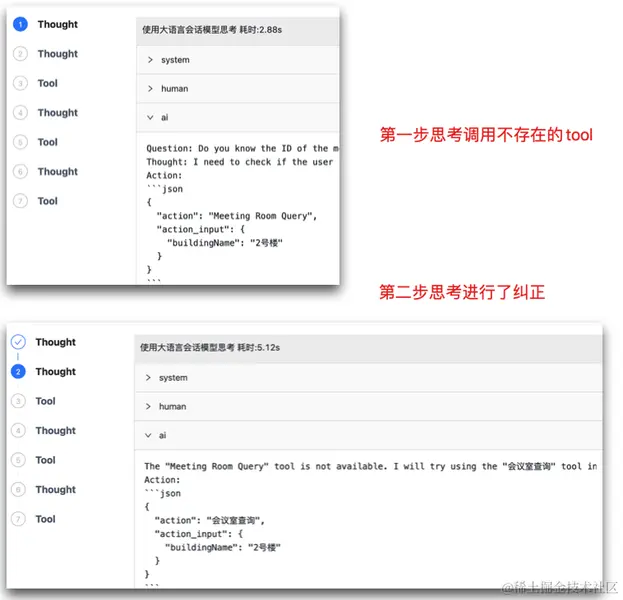Screen dimensions: 623x600
Task: Select step 3 circle in bottom panel
Action: 18,401
